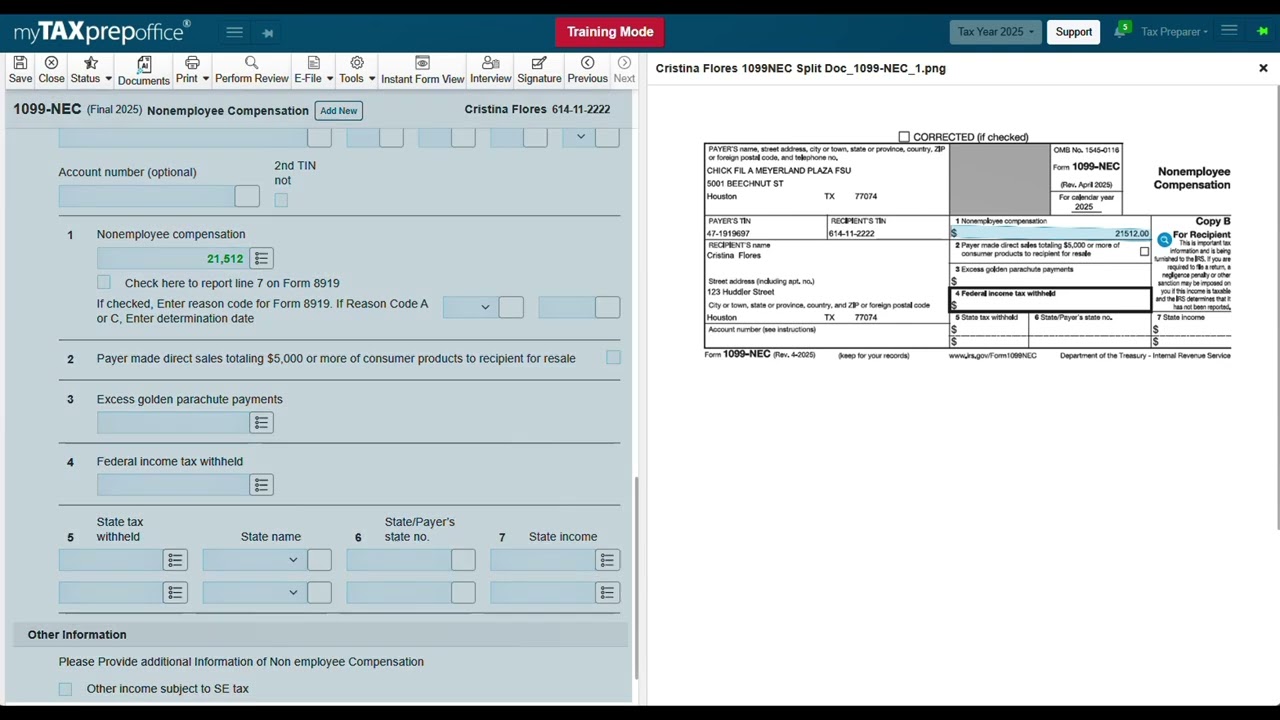Toggle box beside first State/Payer's state no.
Viewport: 1280px width, 720px height.
[463, 561]
